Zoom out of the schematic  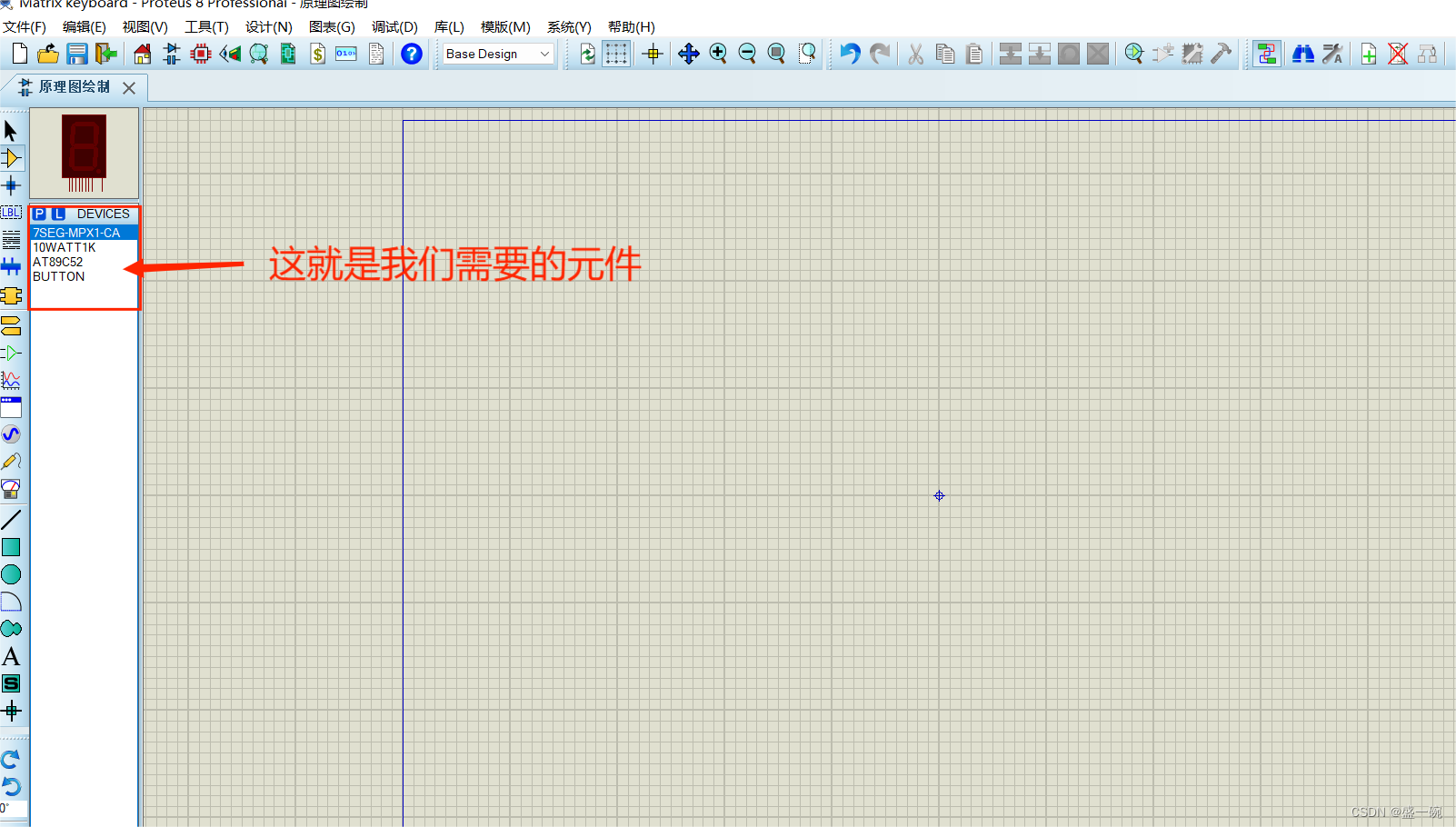[747, 54]
